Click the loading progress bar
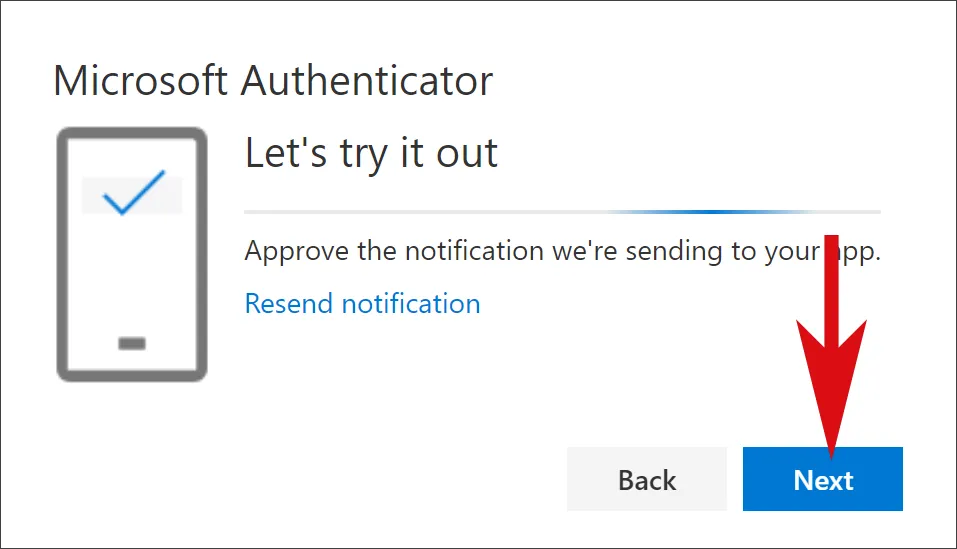This screenshot has height=549, width=957. 562,212
